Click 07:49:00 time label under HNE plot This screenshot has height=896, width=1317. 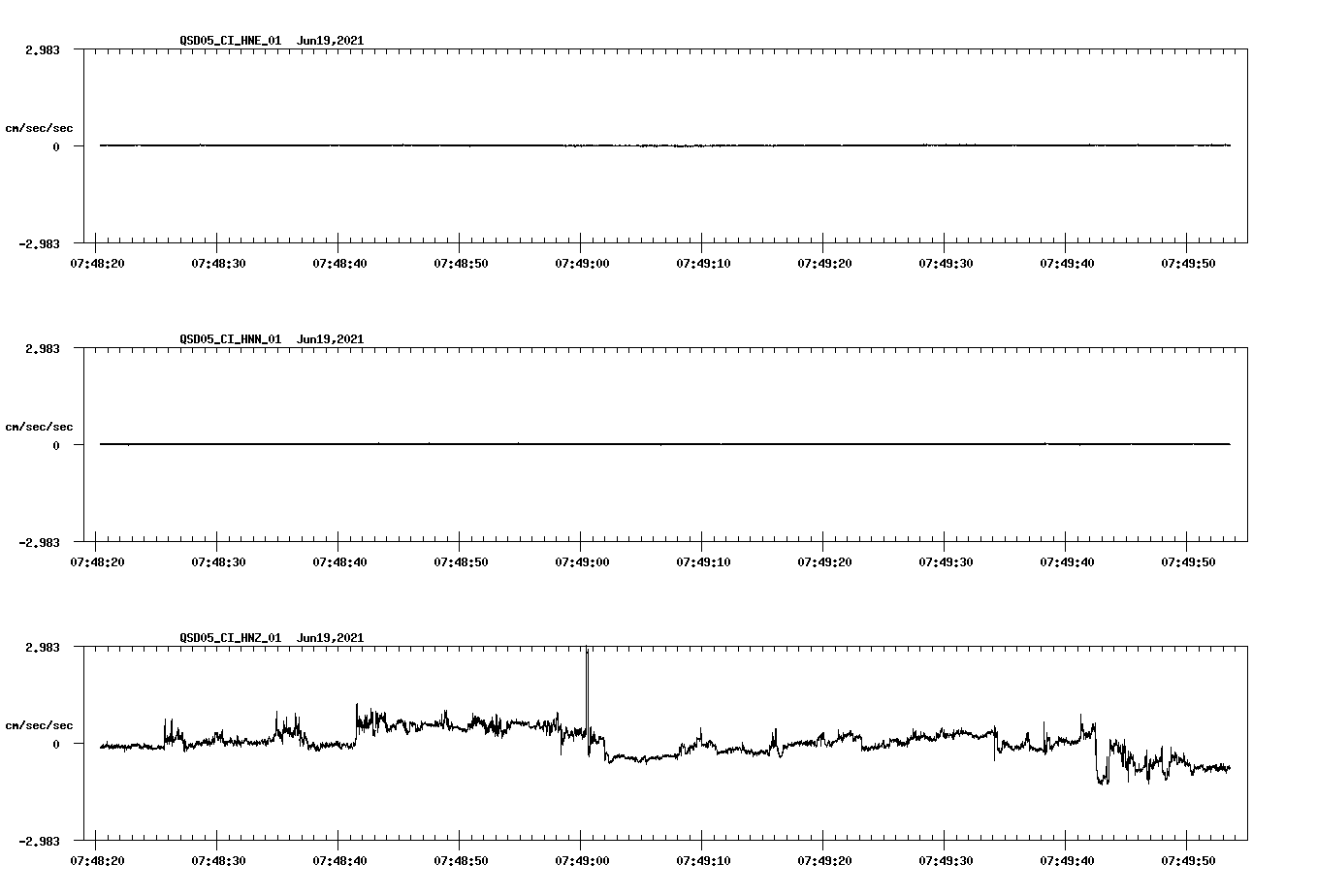pyautogui.click(x=582, y=263)
